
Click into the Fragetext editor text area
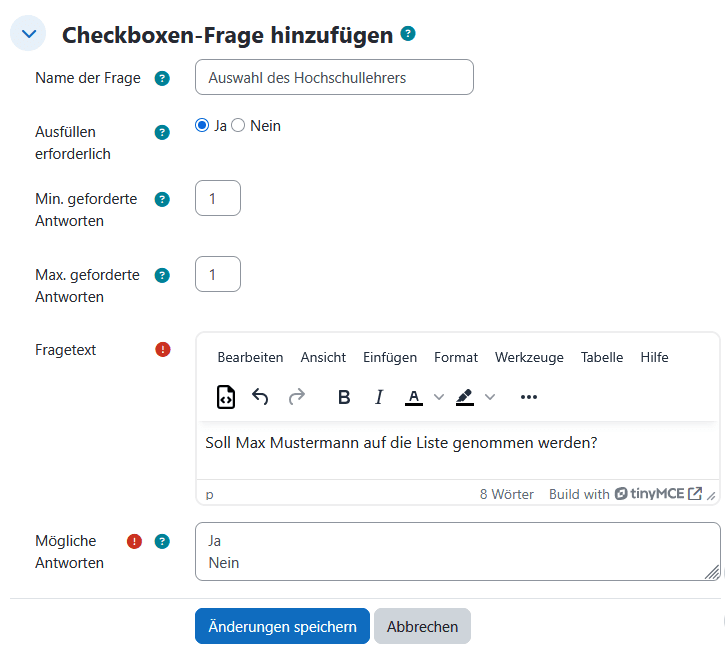(x=458, y=450)
